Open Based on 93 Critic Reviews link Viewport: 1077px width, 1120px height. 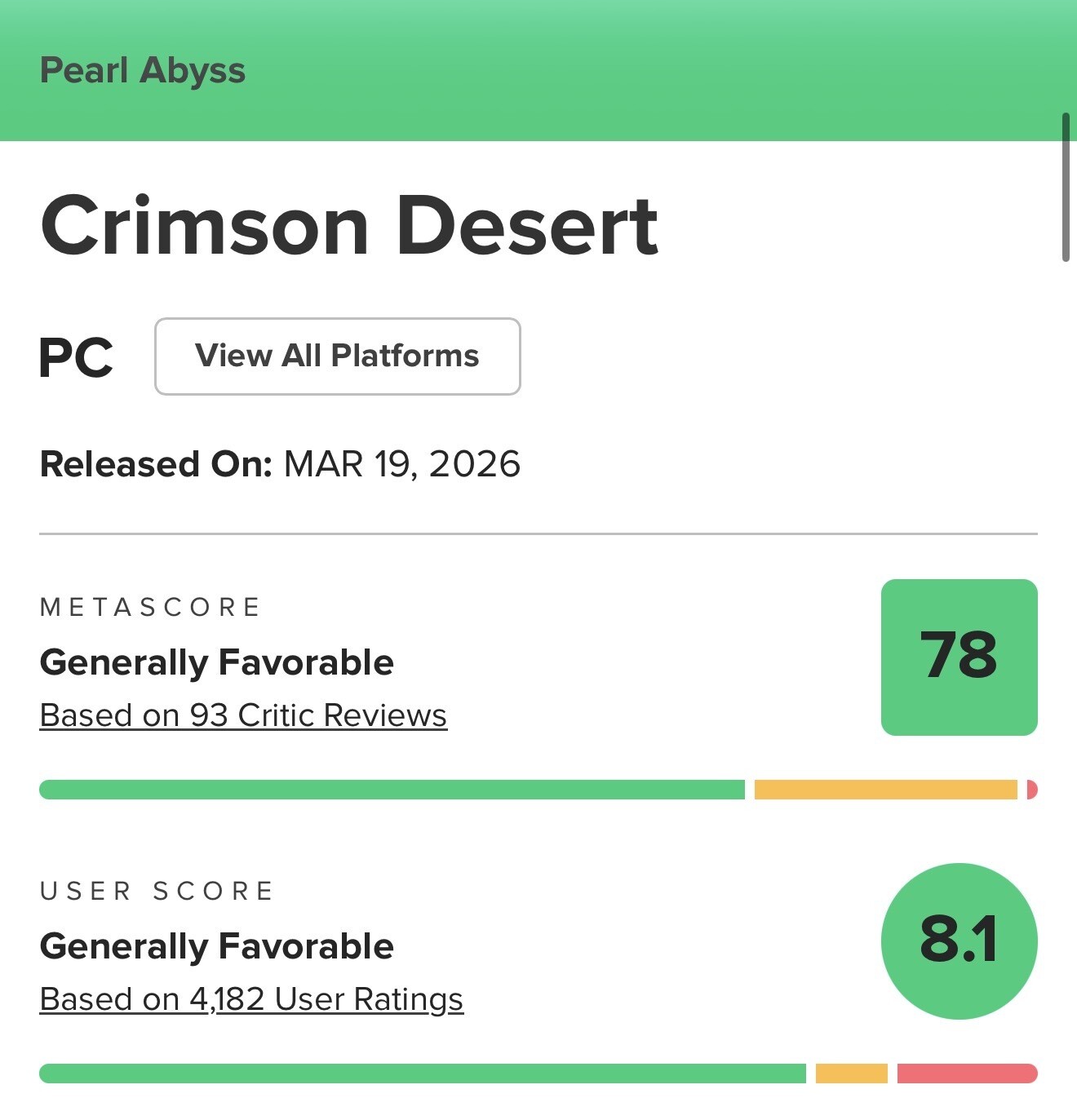coord(243,715)
